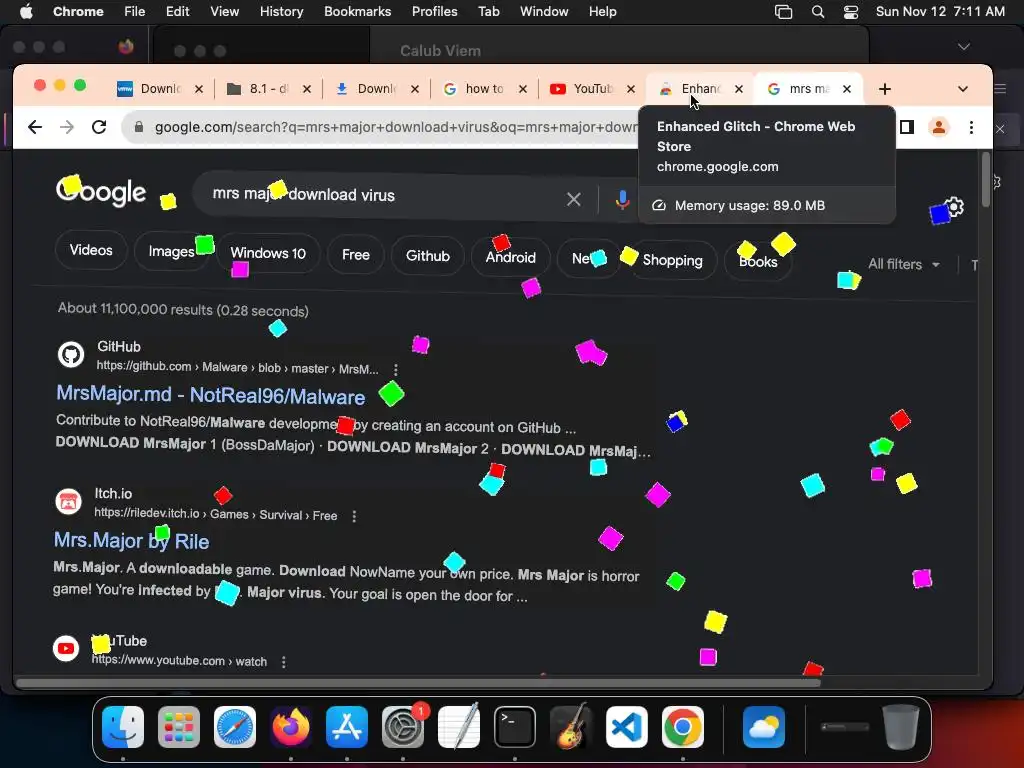Viewport: 1024px width, 768px height.
Task: Open Control Center in the menu bar
Action: [x=850, y=12]
